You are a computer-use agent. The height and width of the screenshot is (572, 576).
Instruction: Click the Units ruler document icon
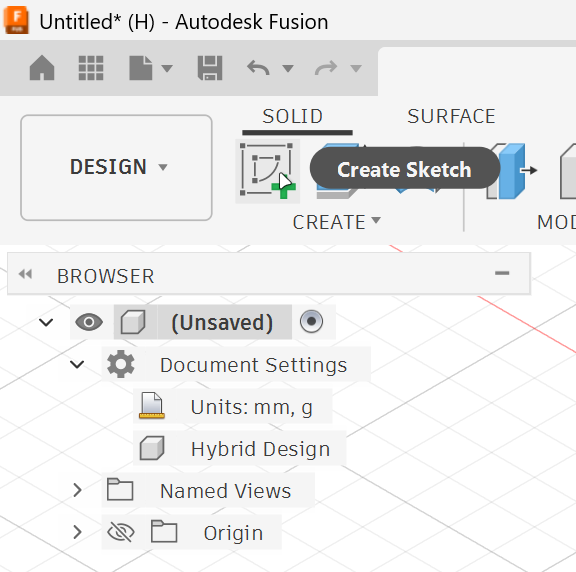[152, 406]
